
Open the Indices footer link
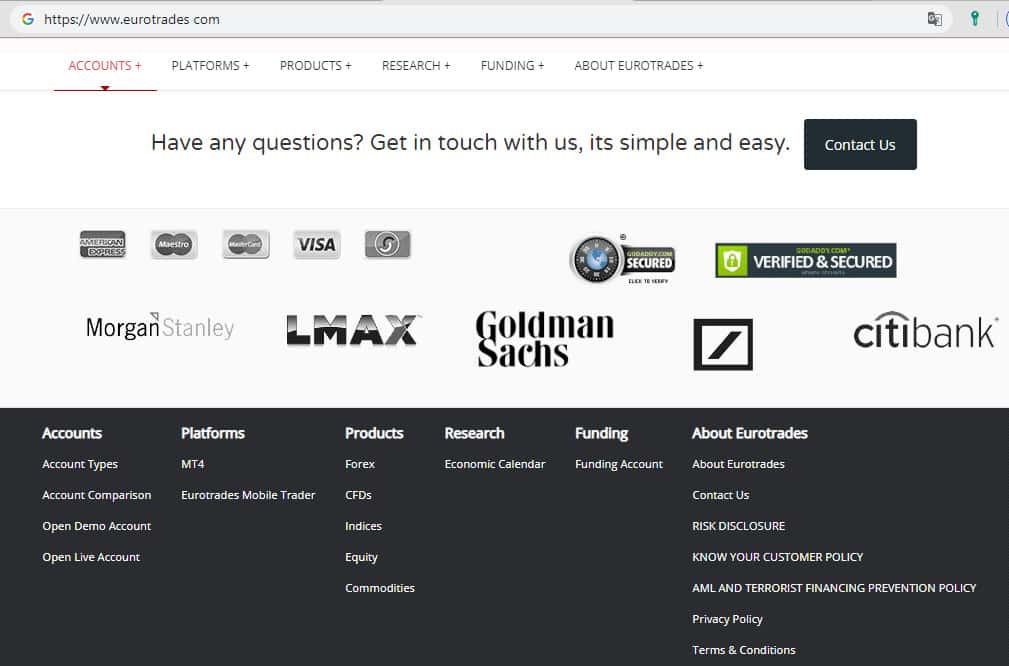364,526
